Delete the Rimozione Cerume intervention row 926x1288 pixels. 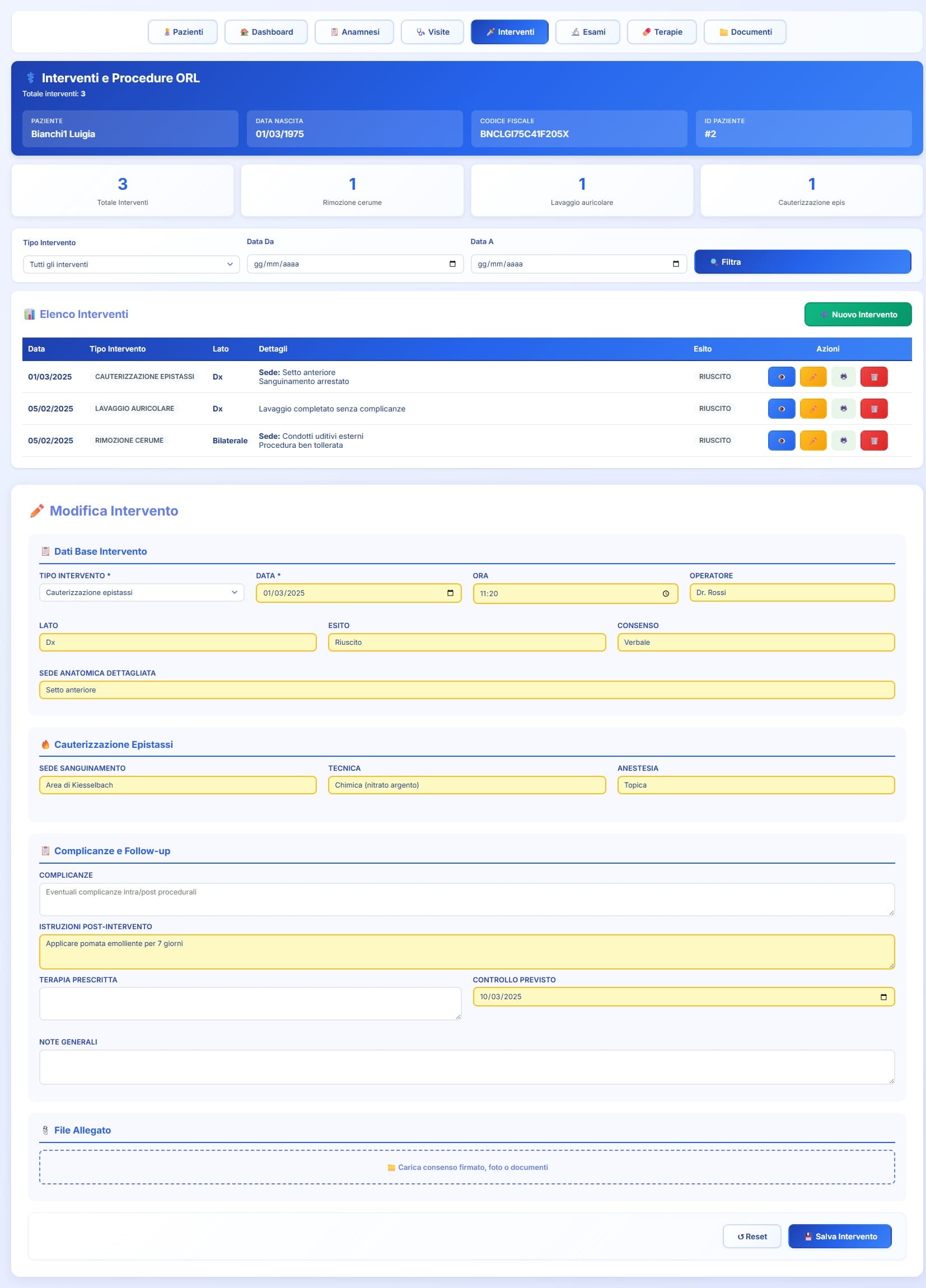point(874,440)
